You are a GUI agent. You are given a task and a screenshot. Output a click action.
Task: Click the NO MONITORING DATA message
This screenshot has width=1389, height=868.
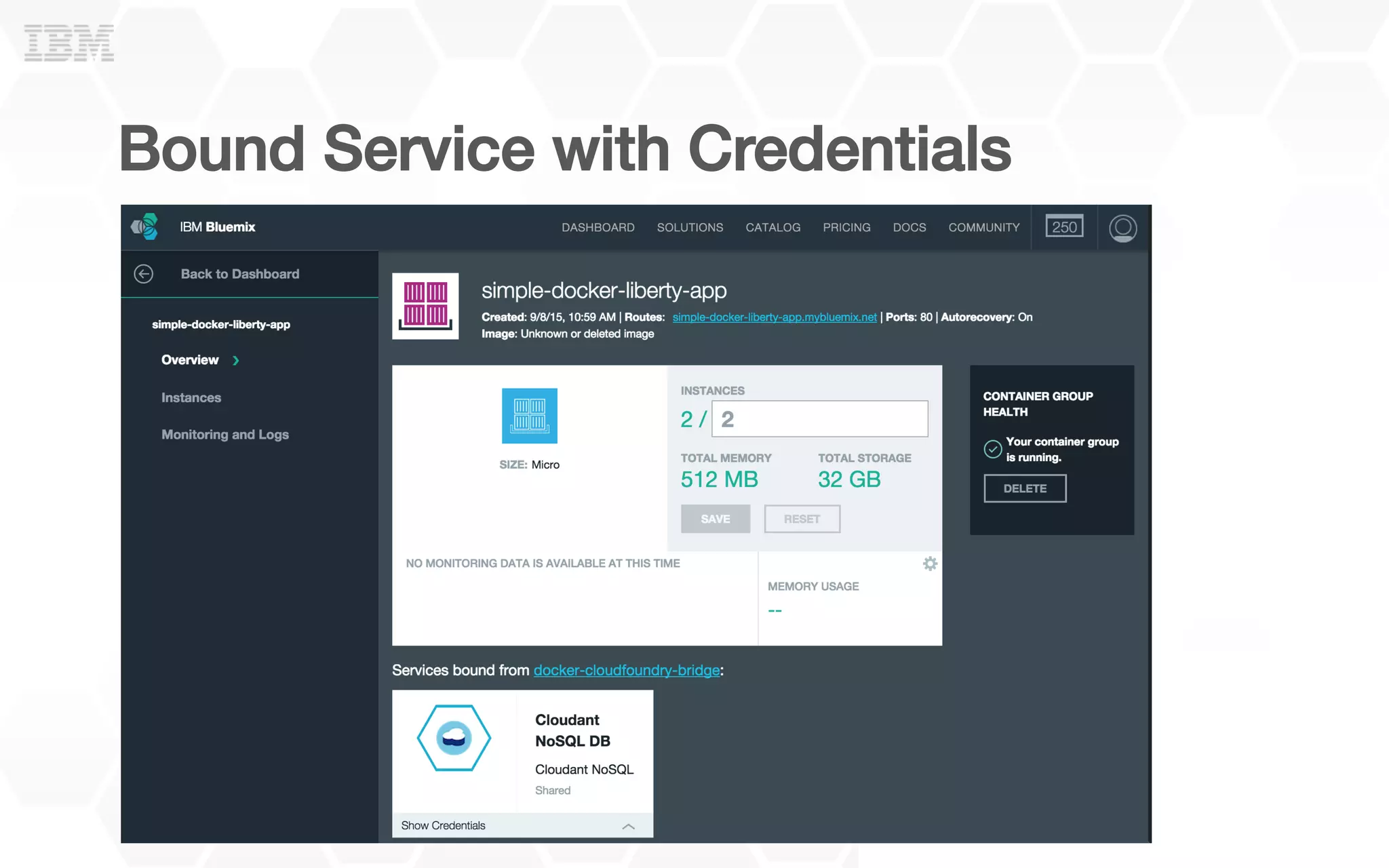[543, 564]
